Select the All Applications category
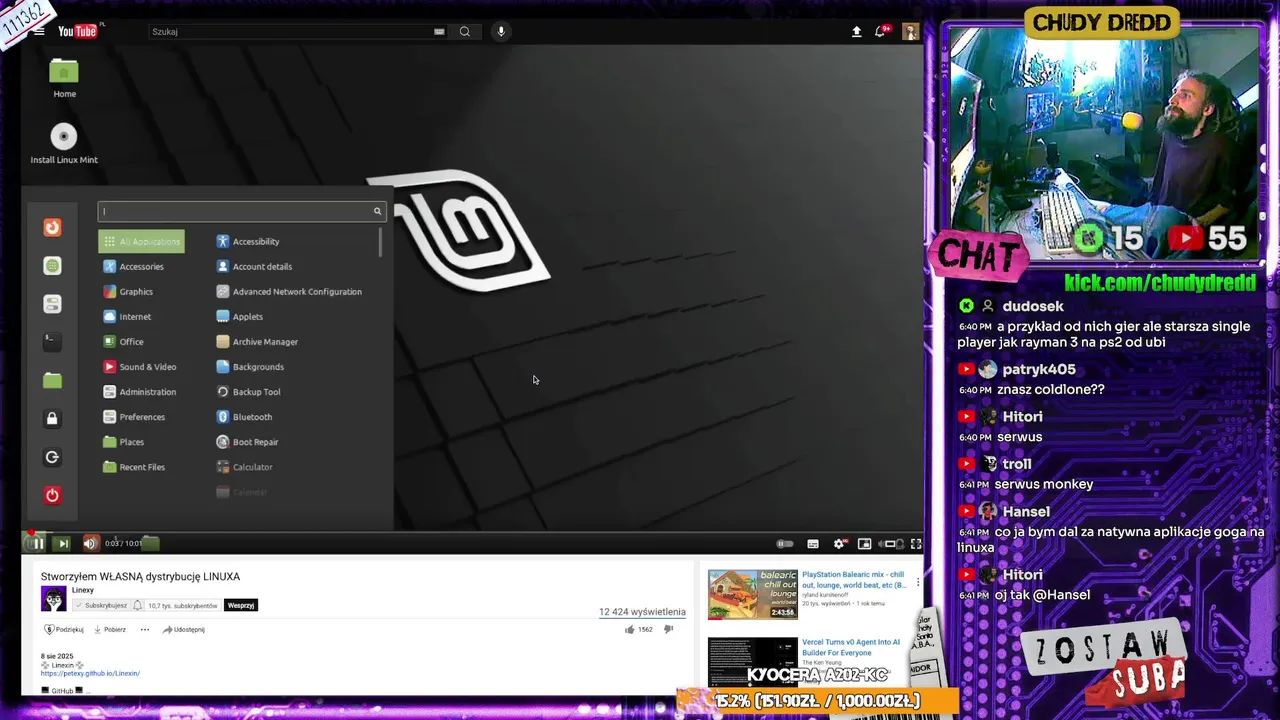The image size is (1280, 720). [141, 241]
